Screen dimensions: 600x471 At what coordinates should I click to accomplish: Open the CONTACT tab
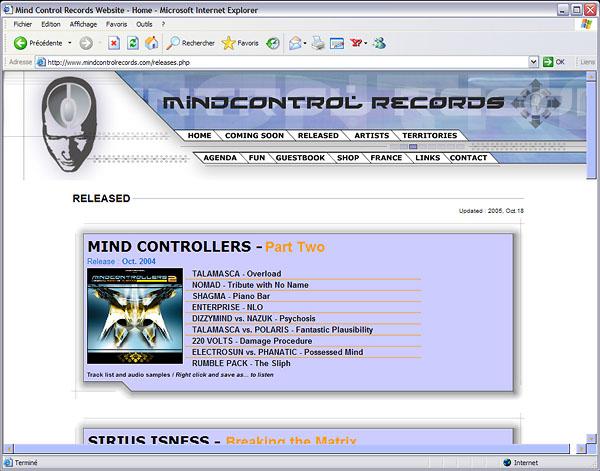coord(468,158)
